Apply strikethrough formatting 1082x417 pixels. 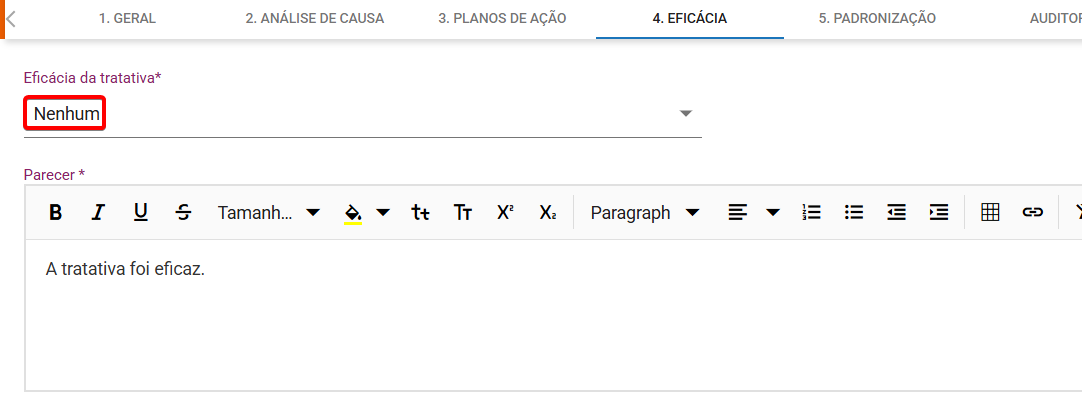[x=183, y=213]
